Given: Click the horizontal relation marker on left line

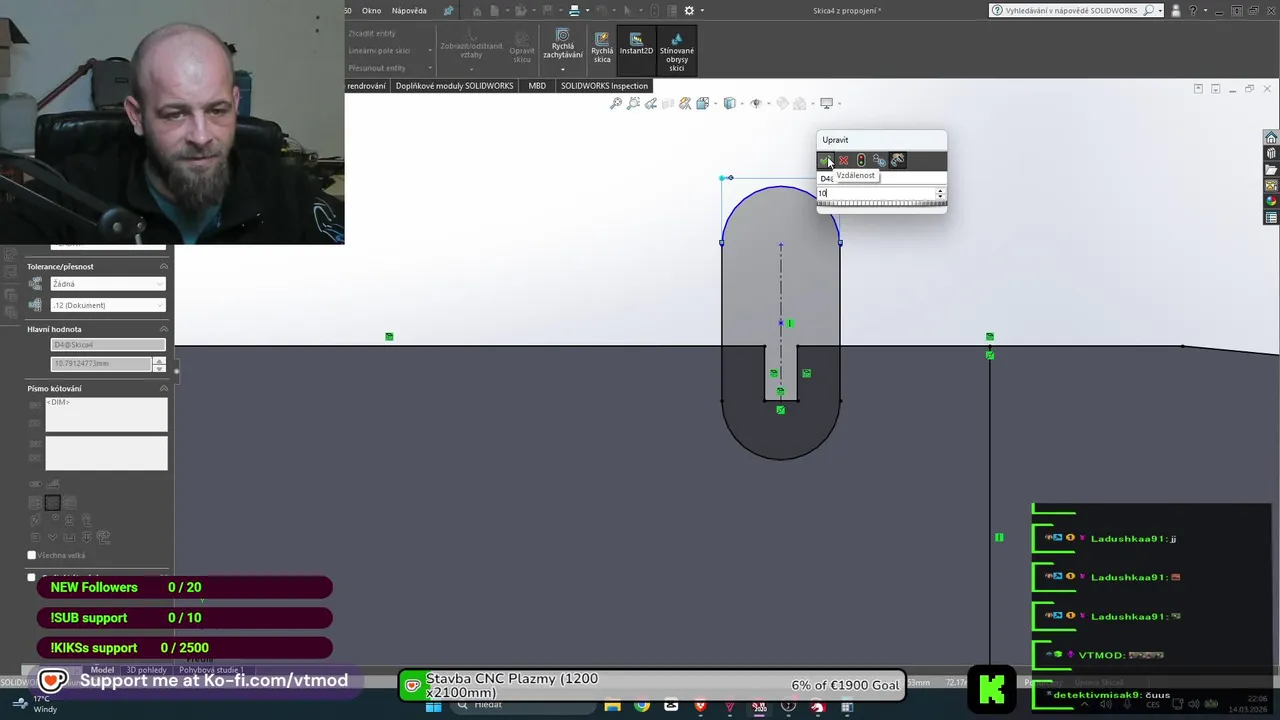Looking at the screenshot, I should pos(389,337).
